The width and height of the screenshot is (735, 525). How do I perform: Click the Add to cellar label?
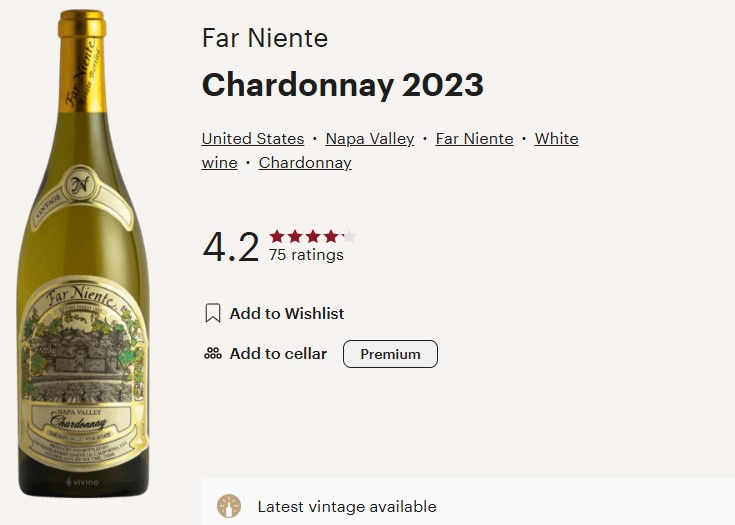coord(278,354)
